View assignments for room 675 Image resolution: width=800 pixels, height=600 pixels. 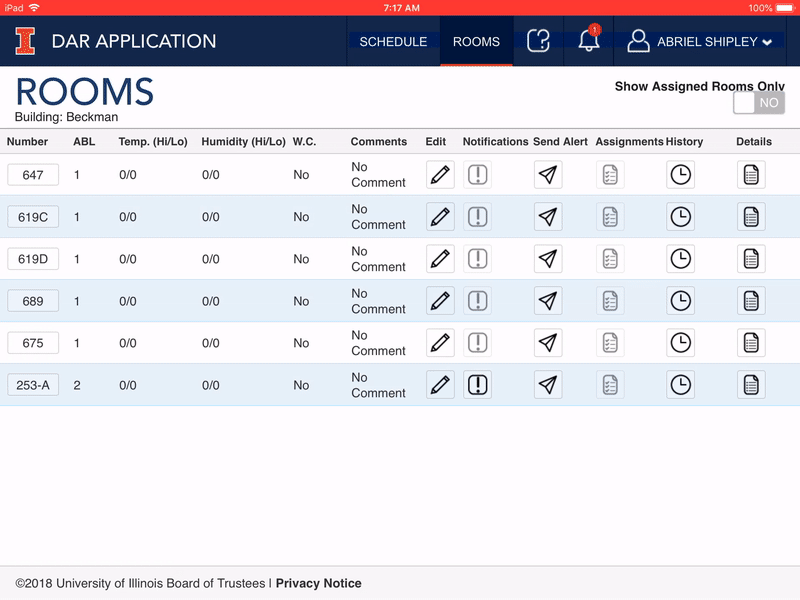click(x=610, y=343)
